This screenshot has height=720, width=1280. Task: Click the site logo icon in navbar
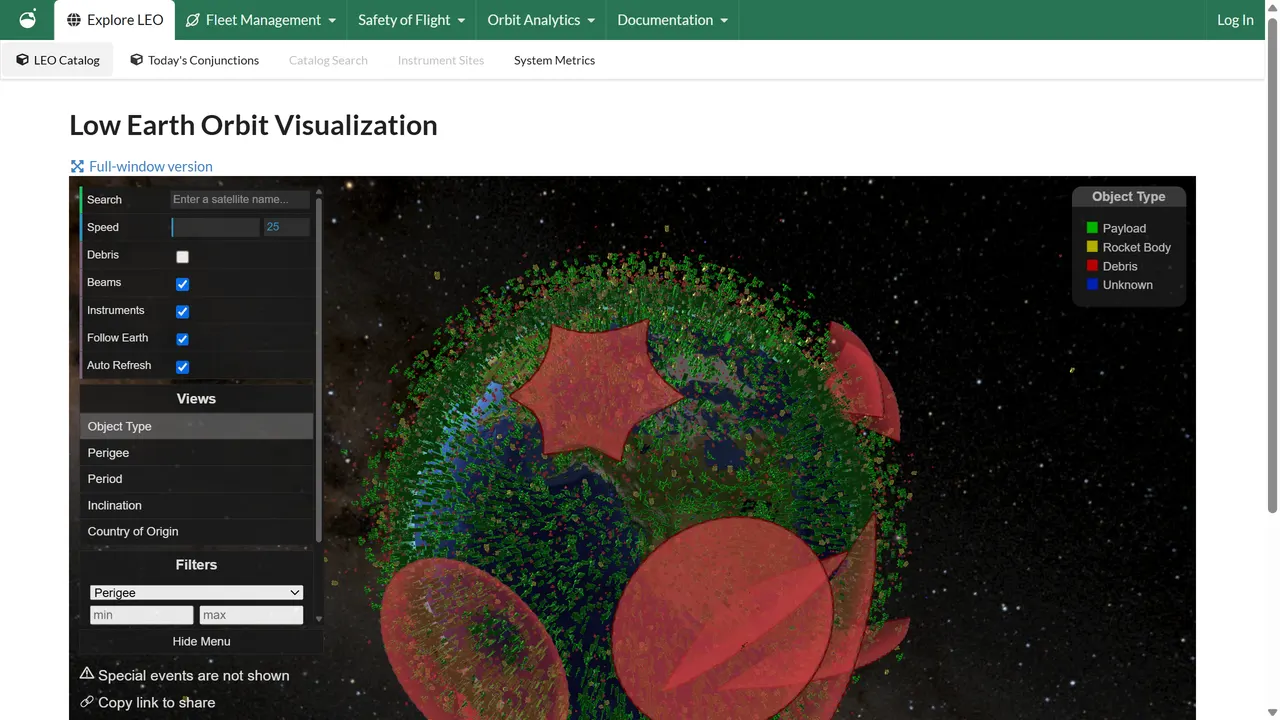(x=28, y=19)
